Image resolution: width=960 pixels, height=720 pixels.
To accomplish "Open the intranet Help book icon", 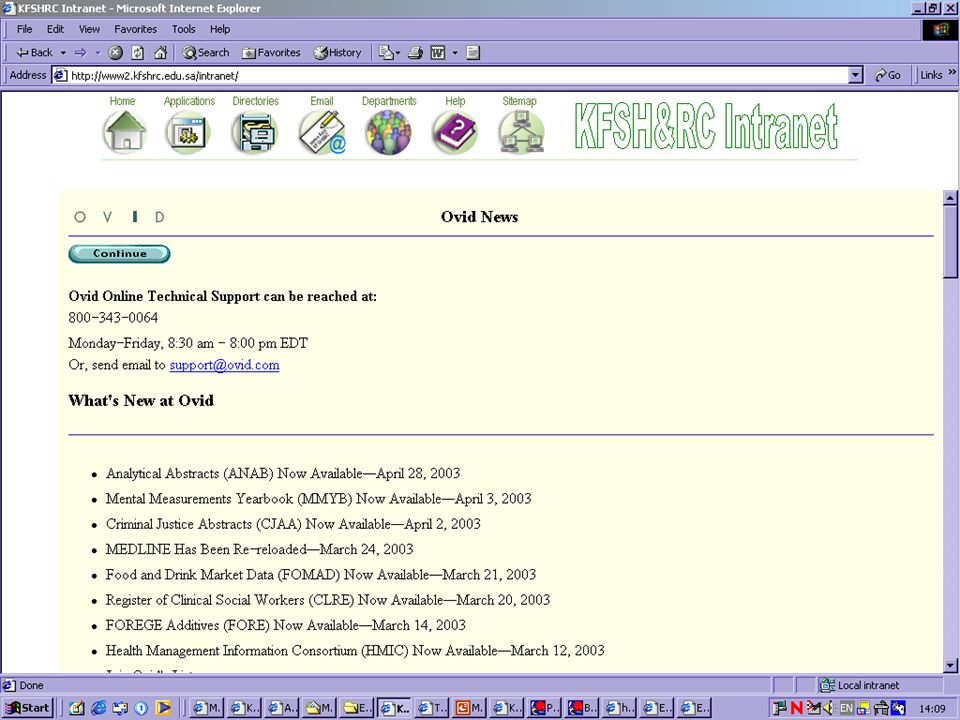I will (x=455, y=132).
